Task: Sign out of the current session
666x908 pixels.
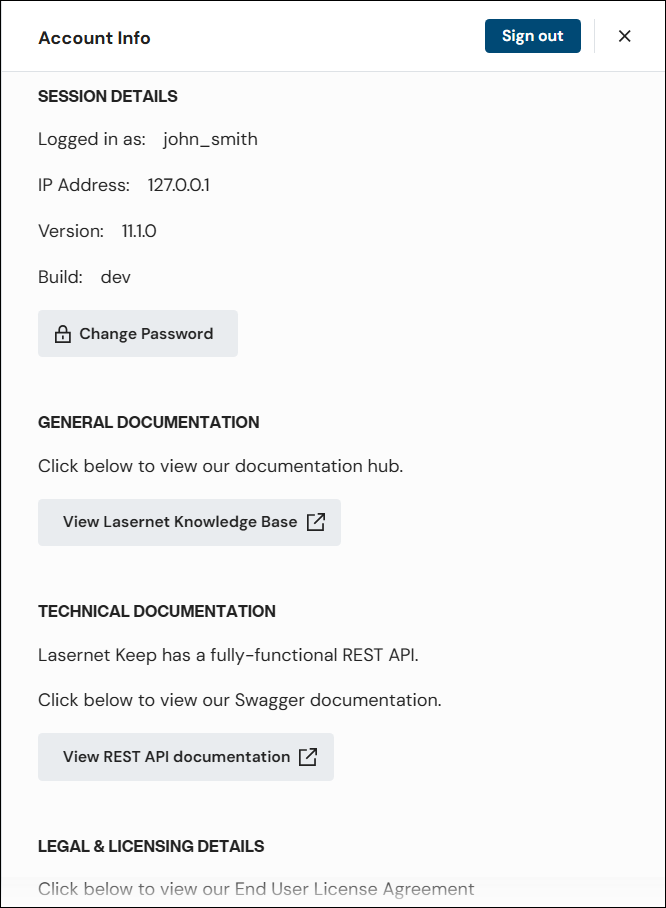Action: [x=532, y=35]
